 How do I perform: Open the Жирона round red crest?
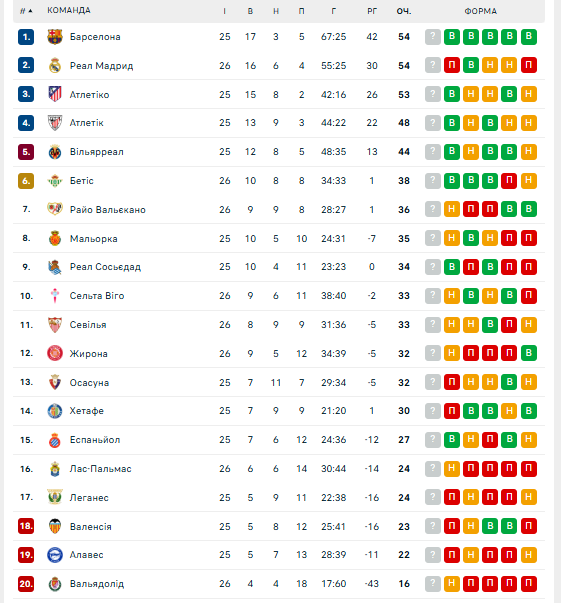(55, 353)
